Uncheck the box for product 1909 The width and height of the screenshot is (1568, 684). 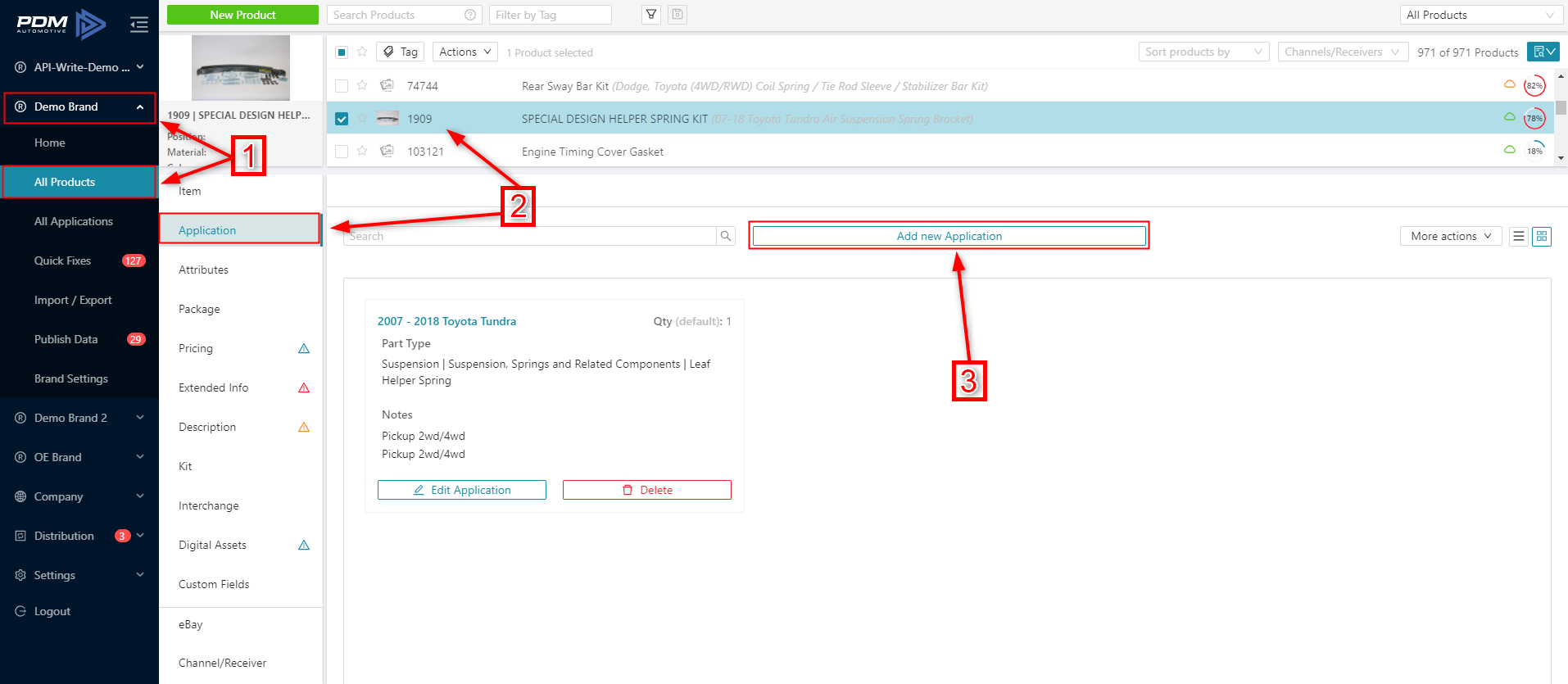[342, 119]
